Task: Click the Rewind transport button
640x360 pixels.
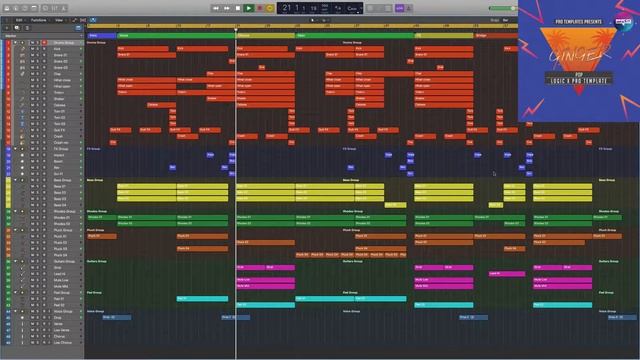Action: pyautogui.click(x=216, y=8)
